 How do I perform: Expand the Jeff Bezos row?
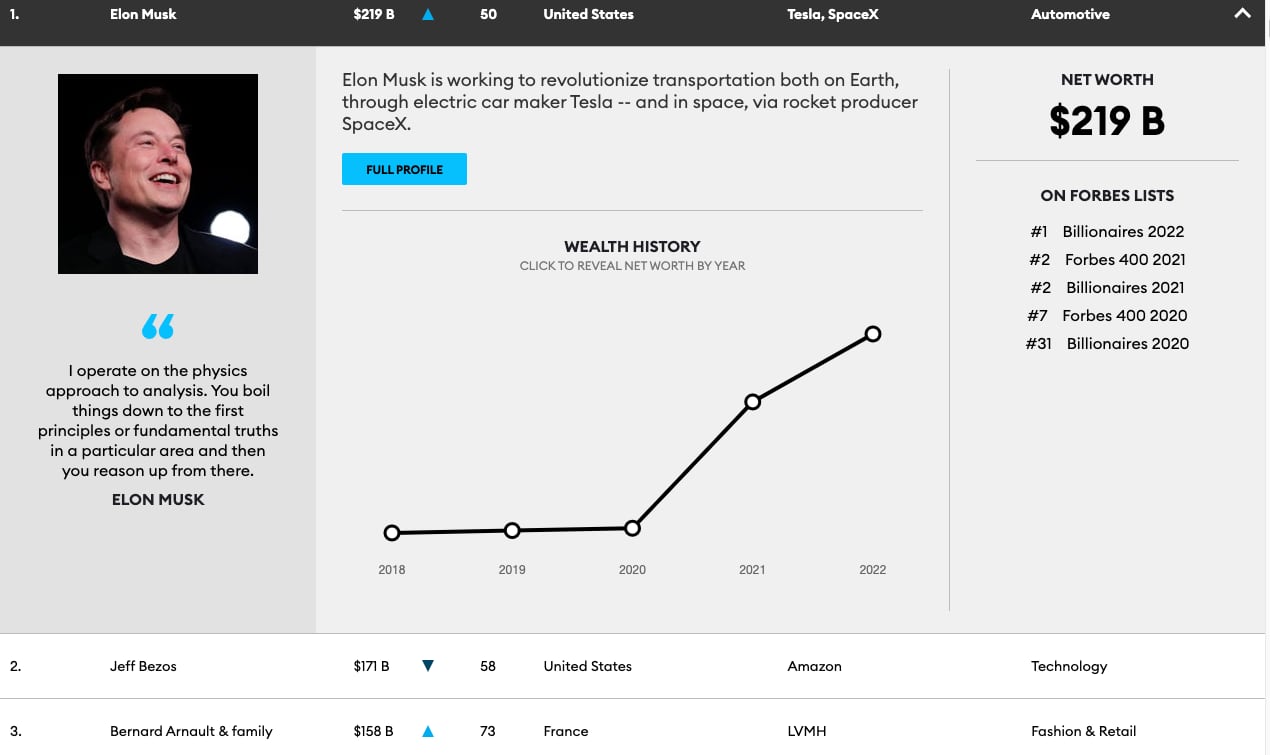(x=143, y=666)
